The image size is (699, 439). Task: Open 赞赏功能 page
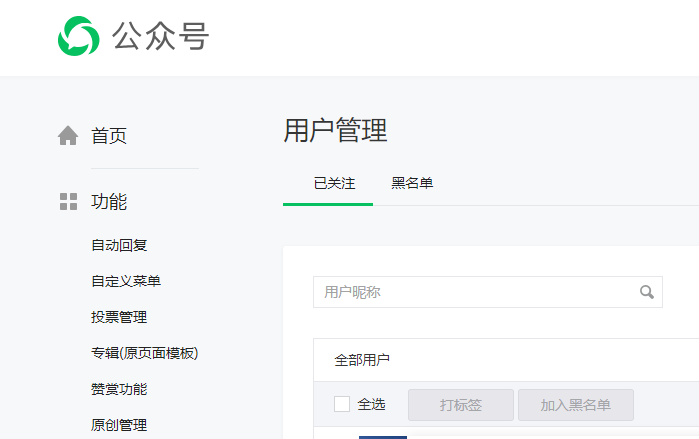[119, 389]
